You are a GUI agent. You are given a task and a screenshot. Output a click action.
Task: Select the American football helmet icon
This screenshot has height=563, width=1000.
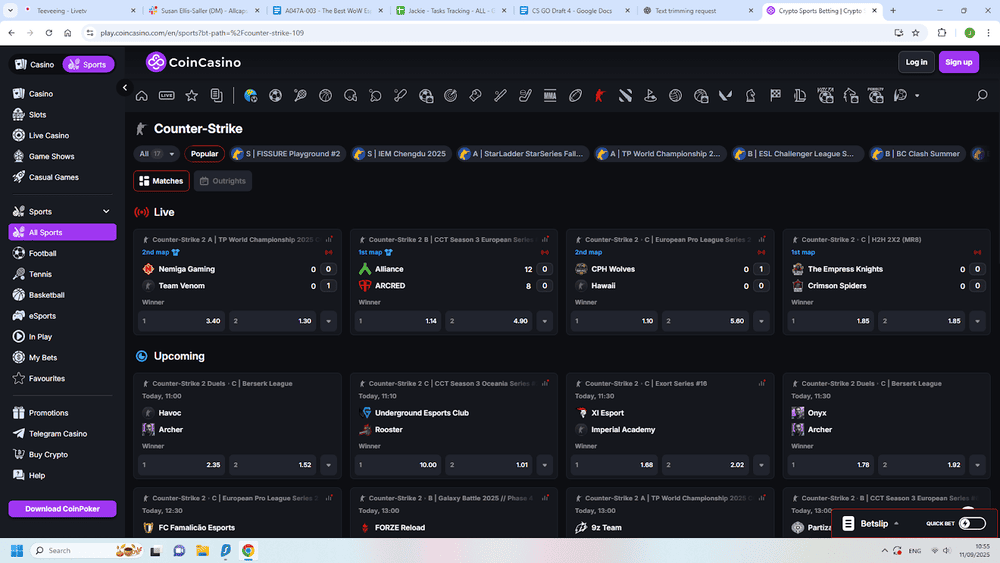pyautogui.click(x=350, y=96)
